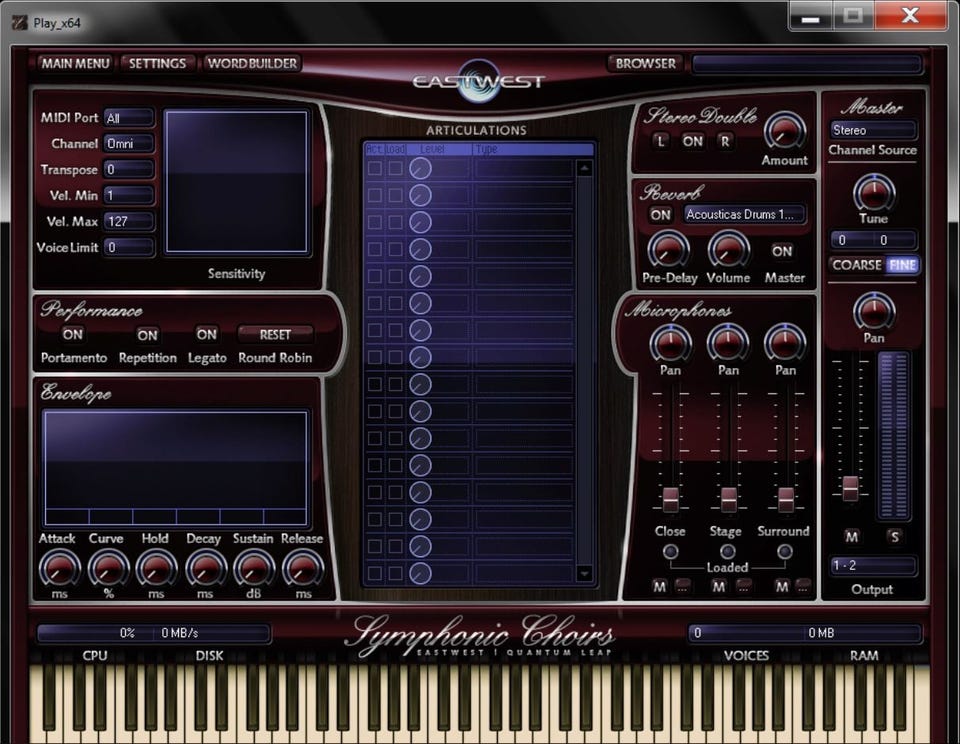The height and width of the screenshot is (744, 960).
Task: Mute the Close microphone
Action: (659, 587)
